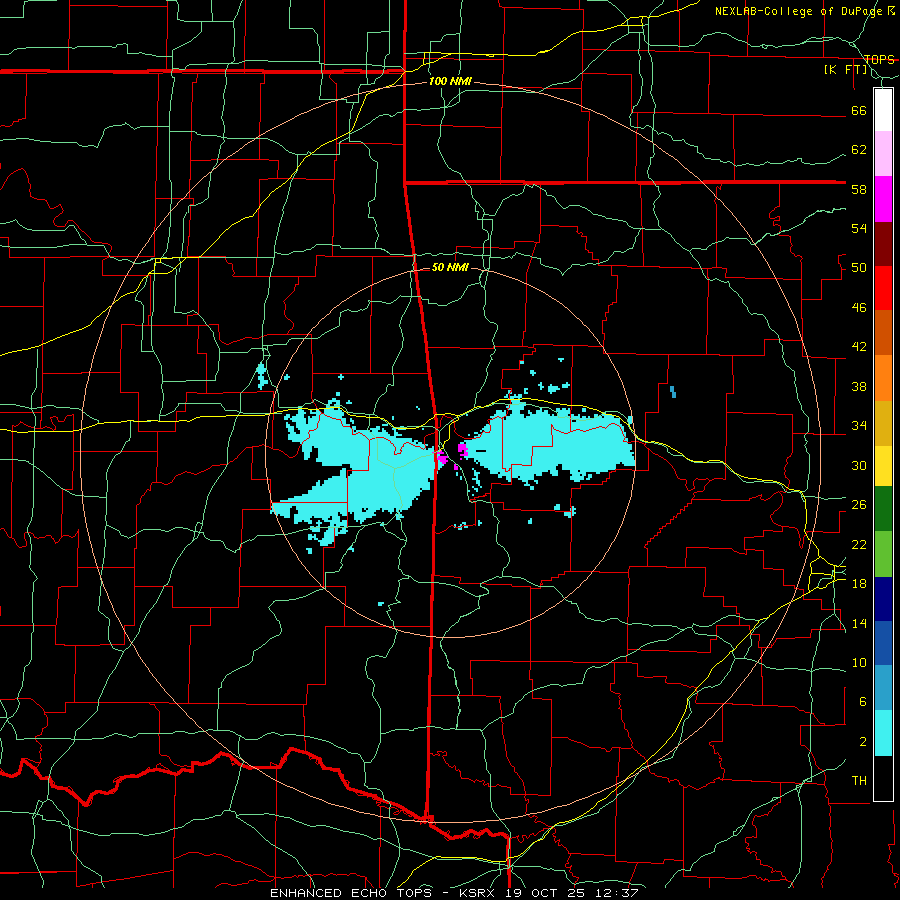Click the light blue legend swatch
Viewport: 900px width, 900px height.
click(x=883, y=687)
